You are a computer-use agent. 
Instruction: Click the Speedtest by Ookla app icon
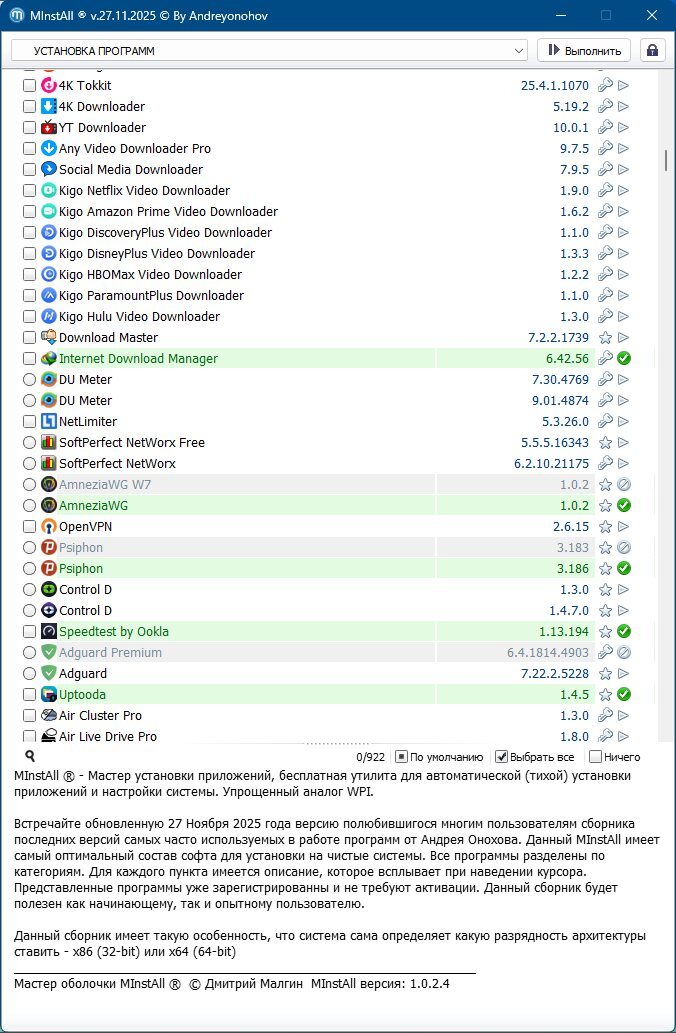tap(49, 632)
